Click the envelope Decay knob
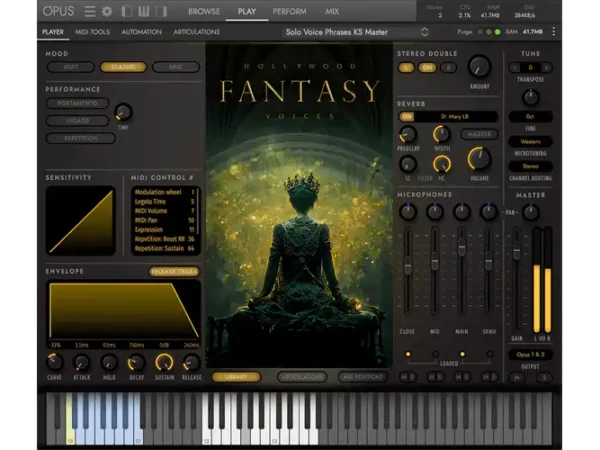The width and height of the screenshot is (600, 450). point(136,363)
